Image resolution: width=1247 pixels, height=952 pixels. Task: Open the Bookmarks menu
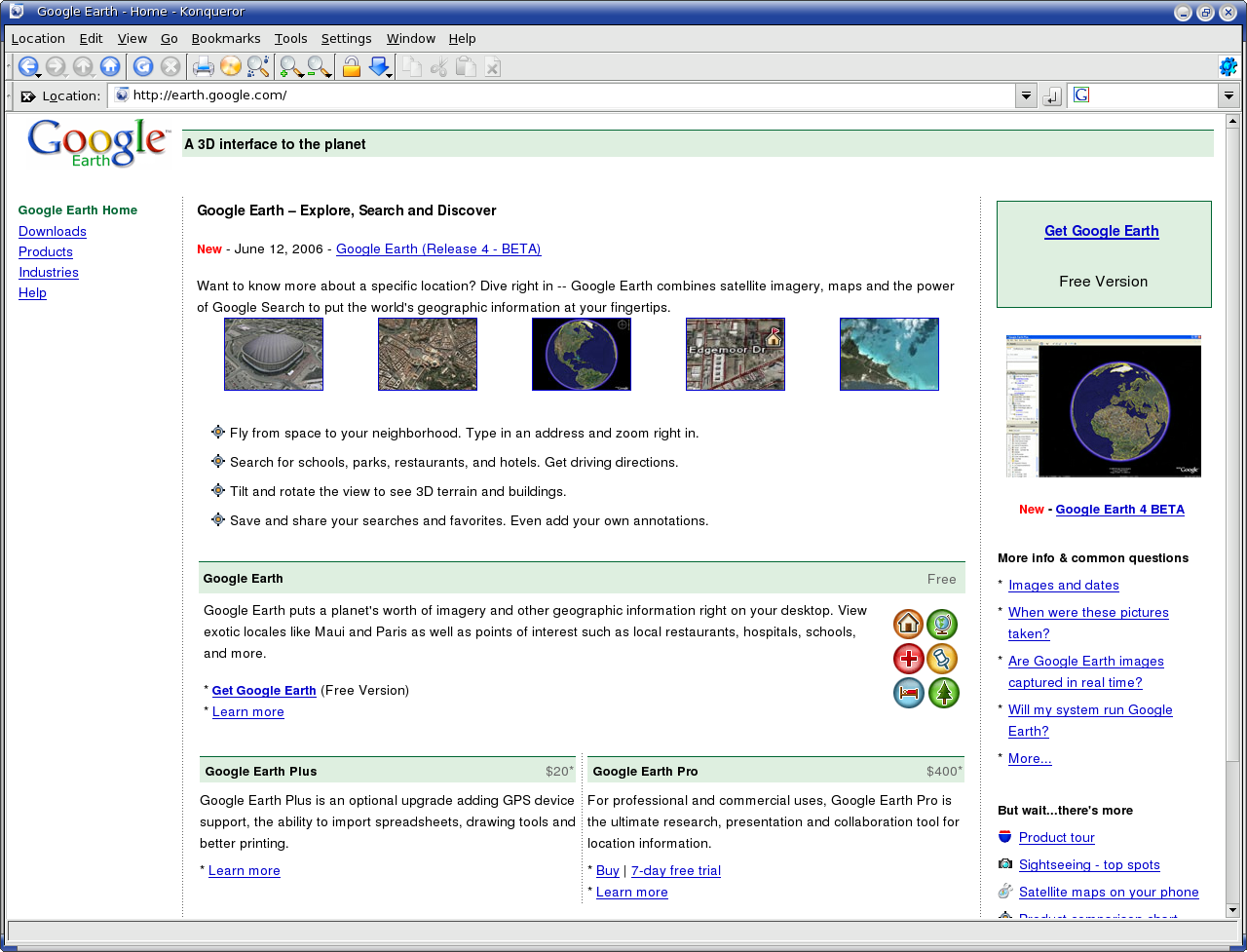[225, 38]
